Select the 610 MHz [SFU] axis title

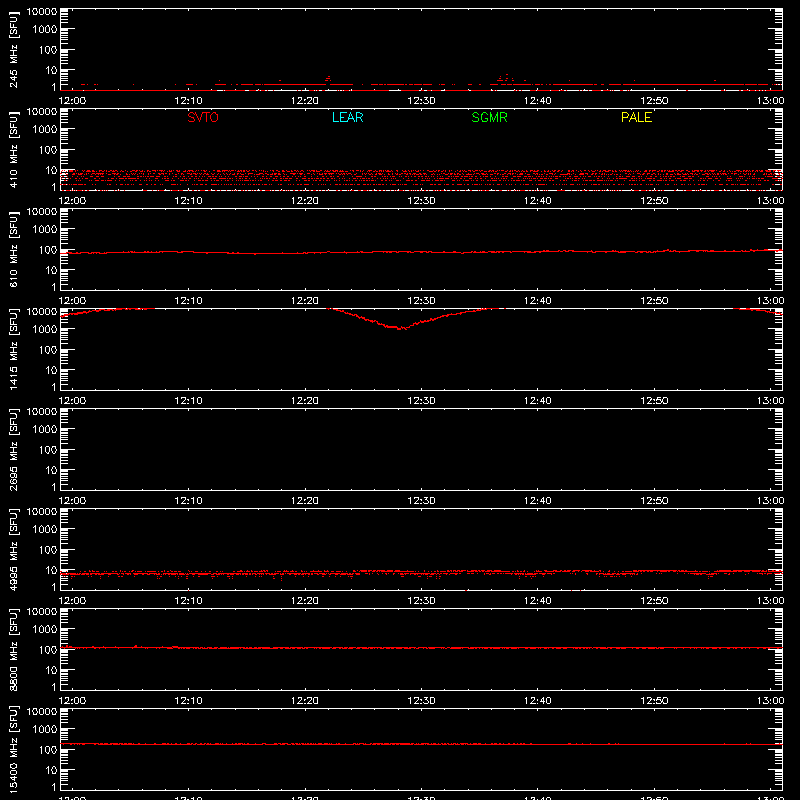13,250
